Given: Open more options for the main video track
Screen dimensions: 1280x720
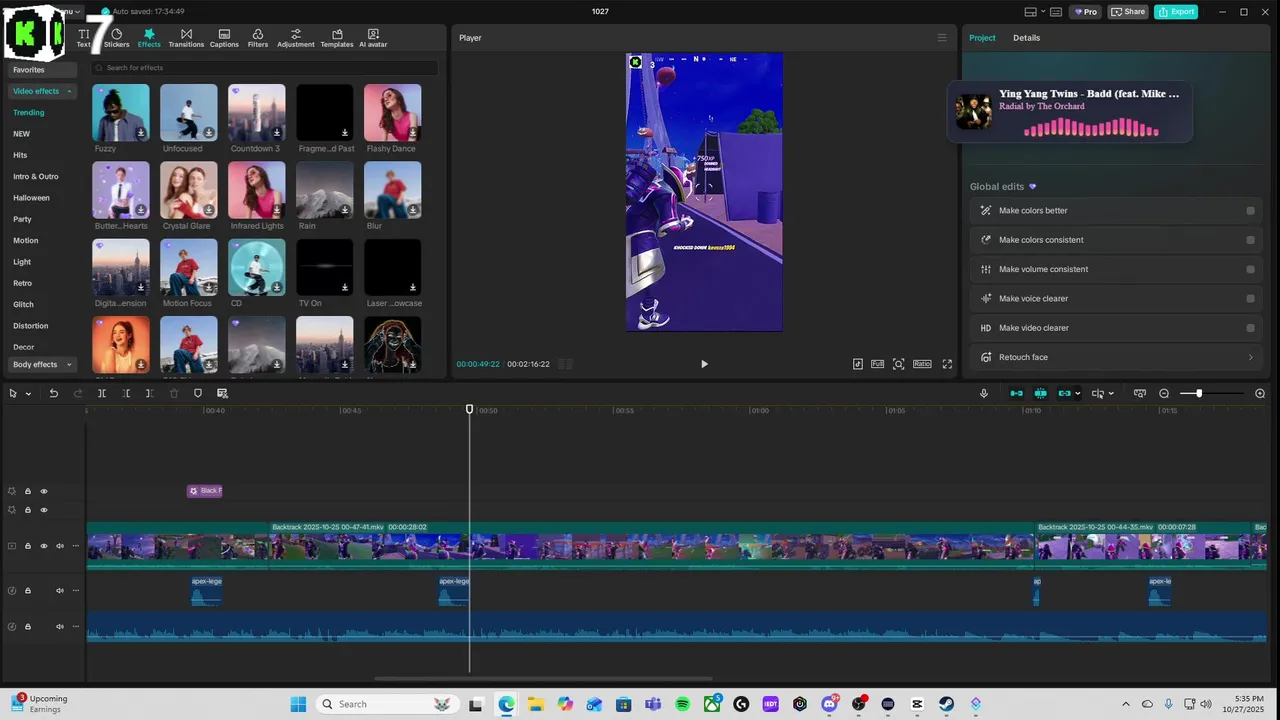Looking at the screenshot, I should click(x=76, y=546).
